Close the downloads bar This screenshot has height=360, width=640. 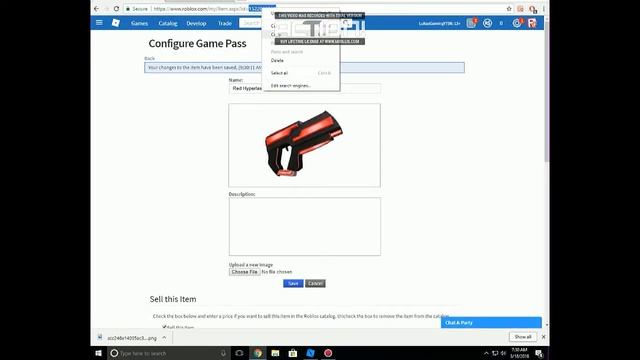click(x=543, y=337)
